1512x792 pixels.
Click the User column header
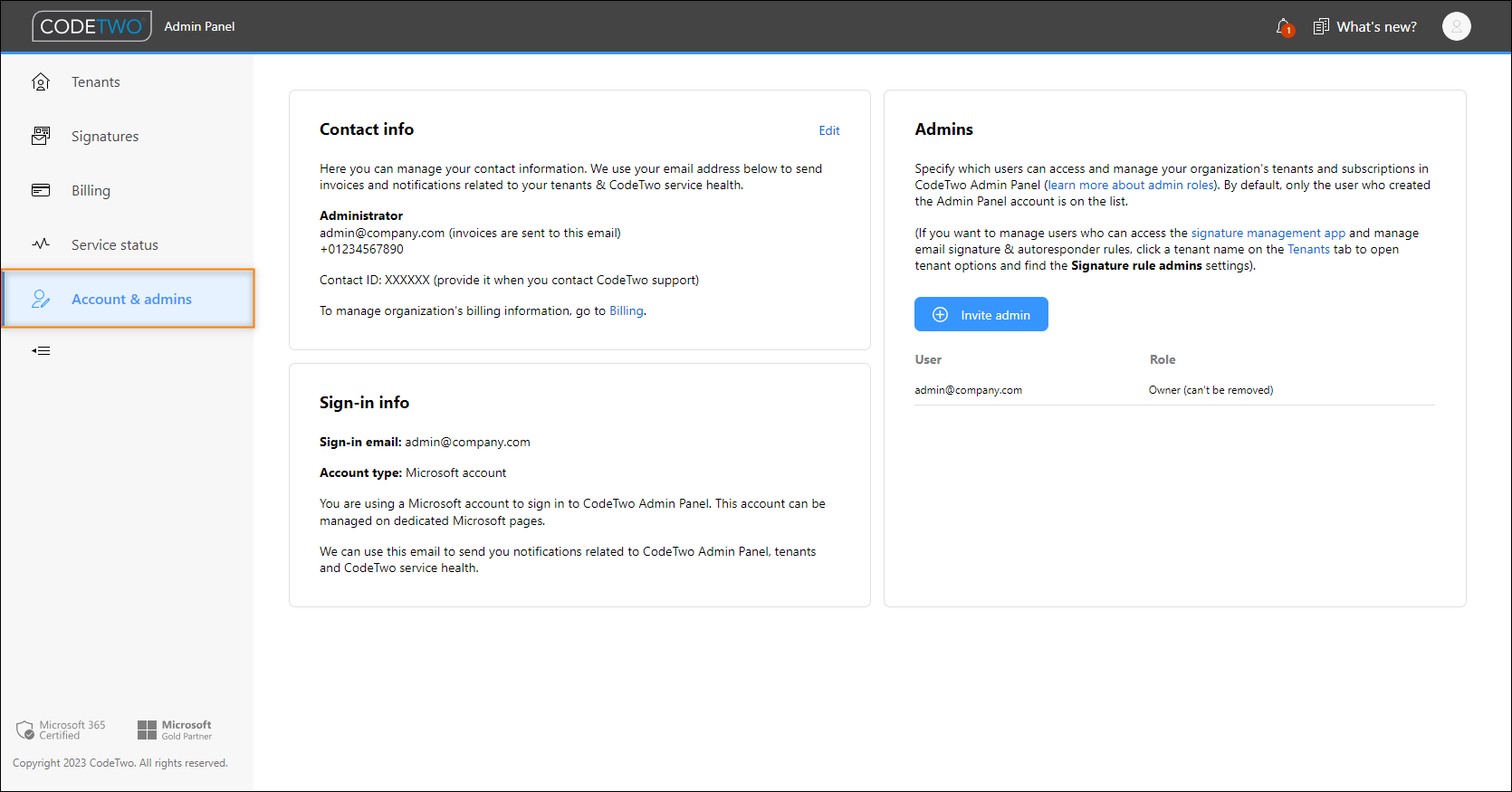(x=929, y=359)
